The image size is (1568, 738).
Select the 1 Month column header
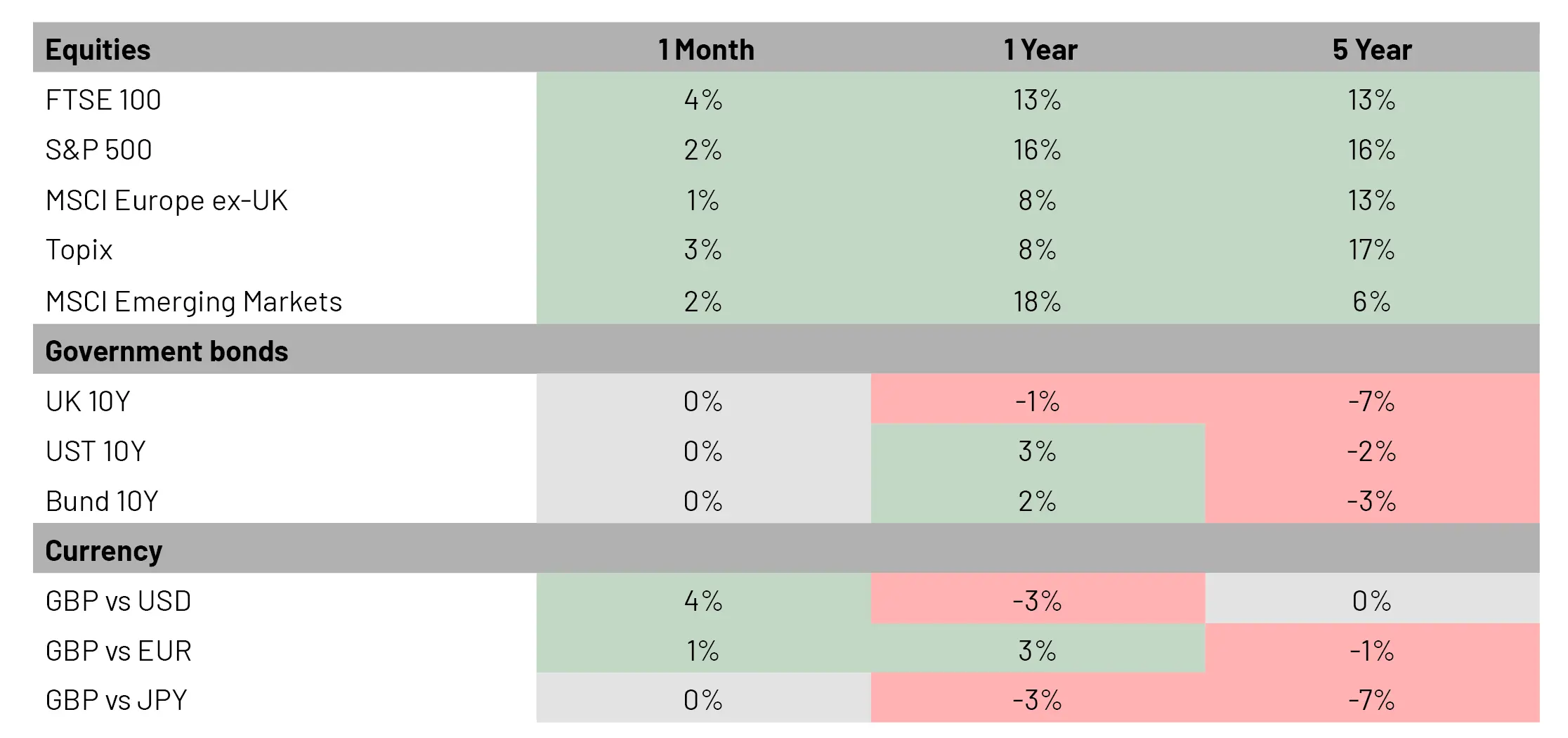(705, 50)
